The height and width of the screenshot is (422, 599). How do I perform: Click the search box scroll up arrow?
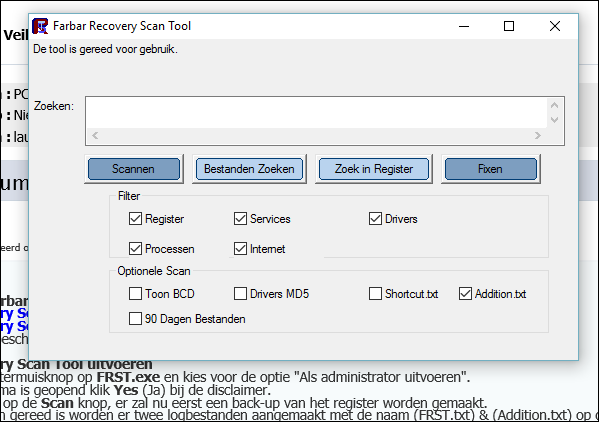click(555, 105)
